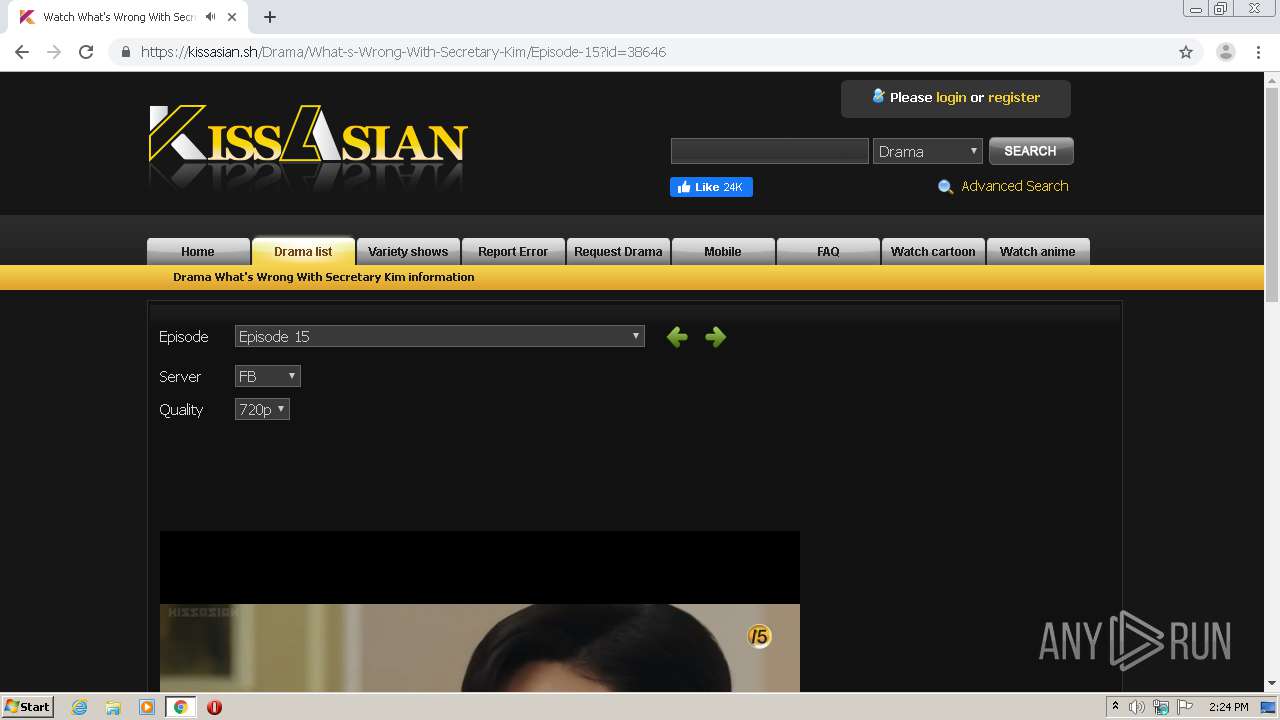Click the register link
Viewport: 1280px width, 720px height.
[1014, 97]
